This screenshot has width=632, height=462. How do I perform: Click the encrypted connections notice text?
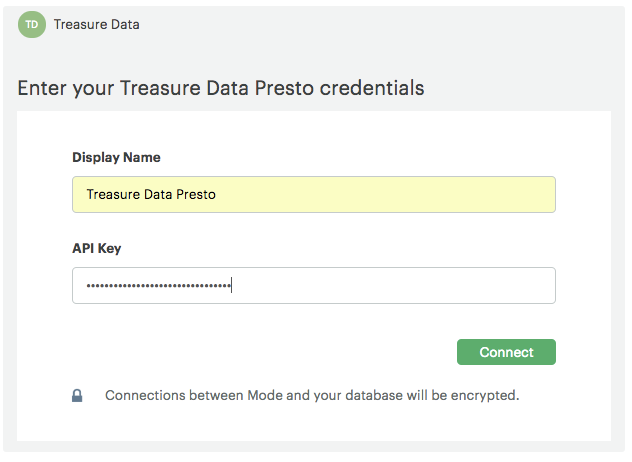[x=312, y=395]
